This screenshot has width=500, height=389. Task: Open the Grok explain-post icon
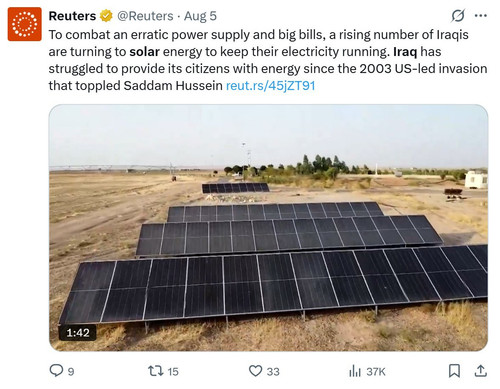pyautogui.click(x=458, y=16)
